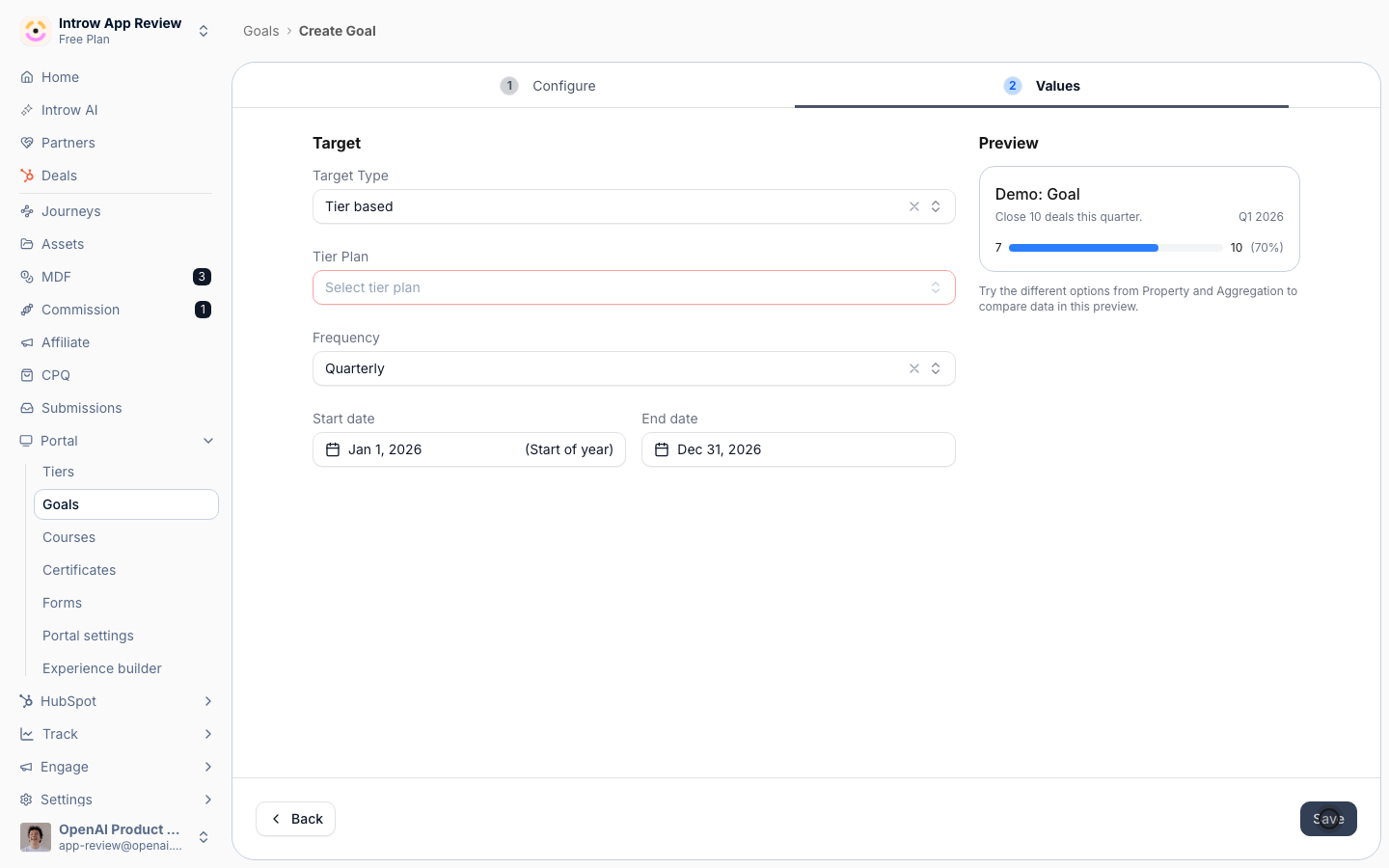Open the Tier Plan dropdown
The image size is (1389, 868).
click(x=634, y=287)
